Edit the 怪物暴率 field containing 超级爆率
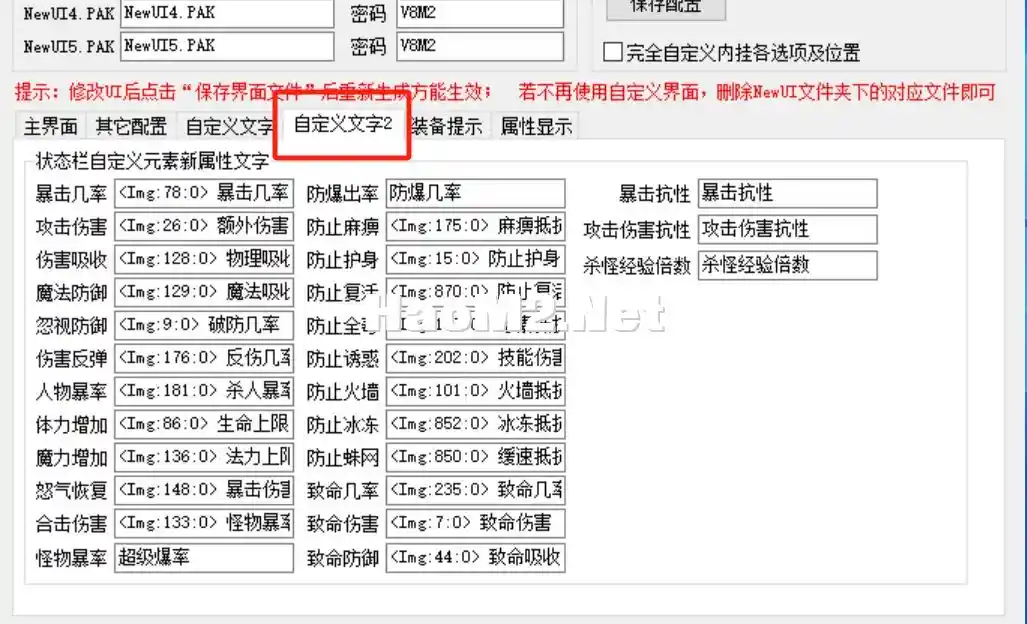The height and width of the screenshot is (624, 1027). click(204, 558)
